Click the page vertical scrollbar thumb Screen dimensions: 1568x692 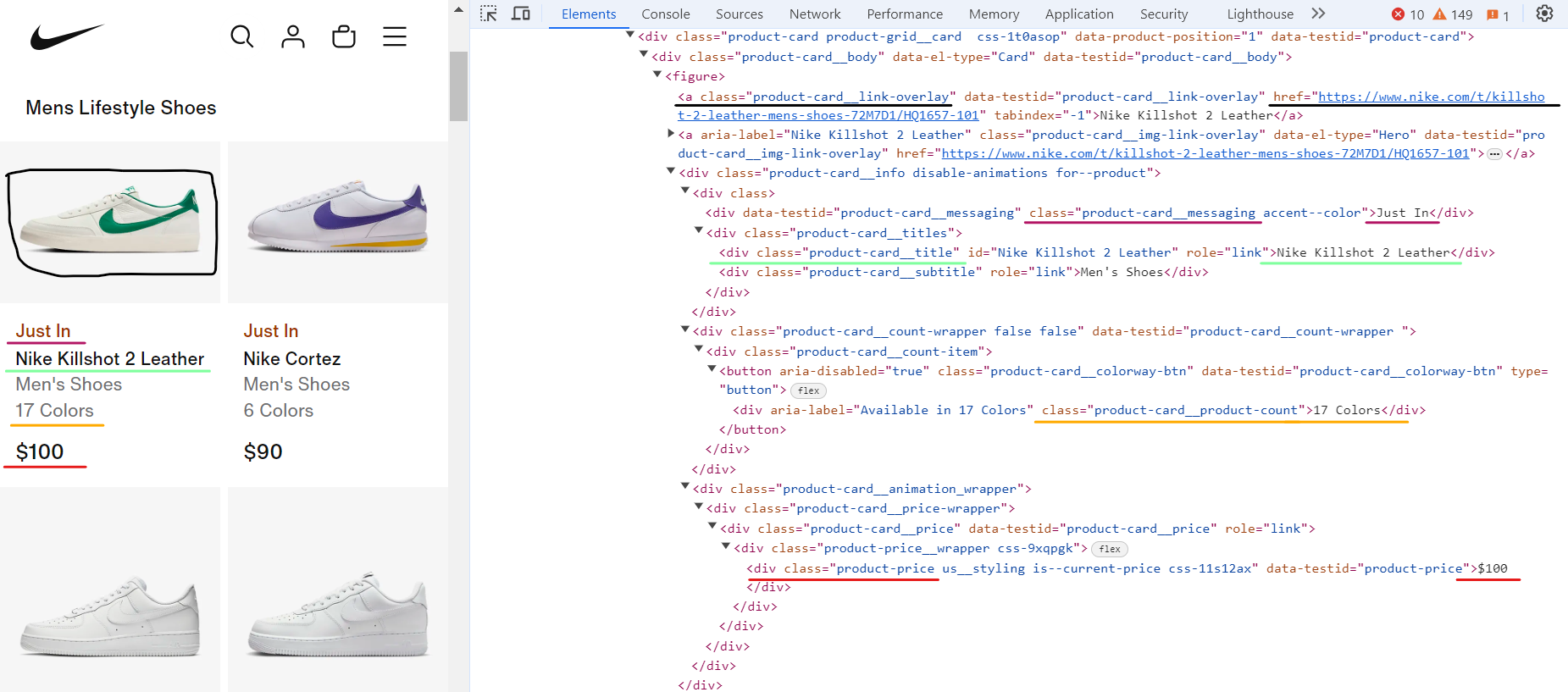pyautogui.click(x=458, y=86)
